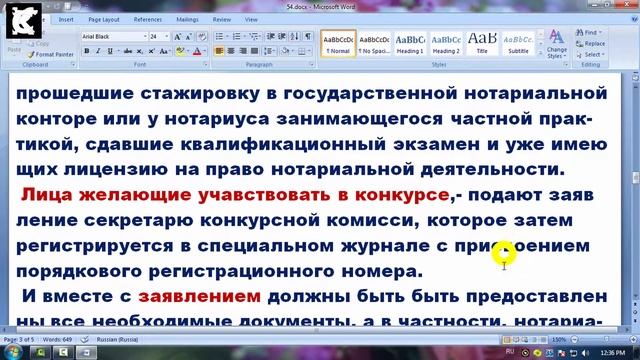Open the Font name dropdown Arial Black

click(x=145, y=37)
